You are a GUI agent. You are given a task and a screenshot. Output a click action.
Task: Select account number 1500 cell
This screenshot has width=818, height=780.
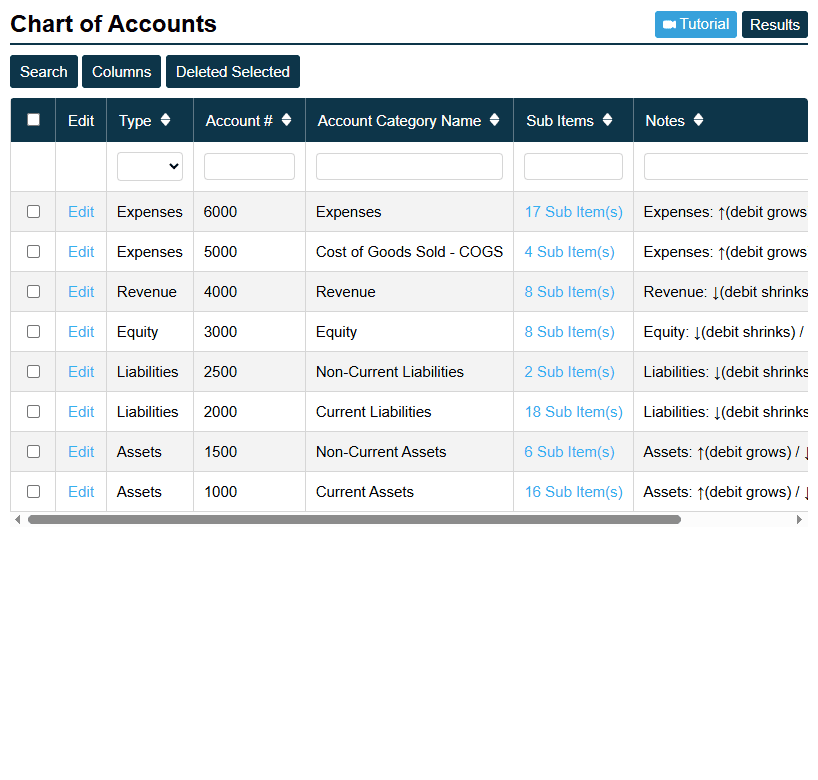[249, 452]
